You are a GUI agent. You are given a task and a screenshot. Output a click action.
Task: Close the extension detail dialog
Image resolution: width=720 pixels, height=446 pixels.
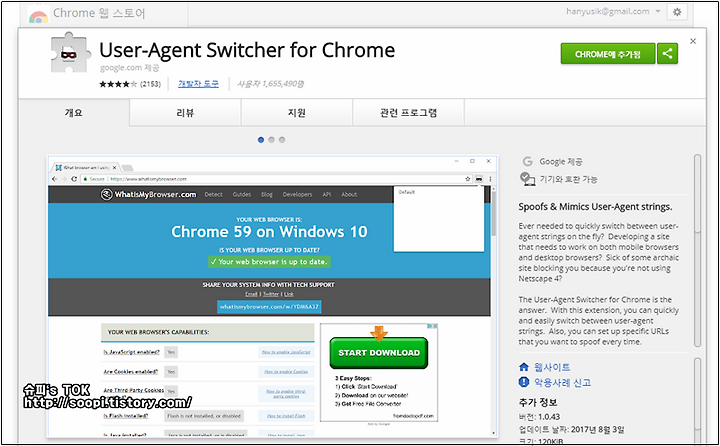coord(693,41)
